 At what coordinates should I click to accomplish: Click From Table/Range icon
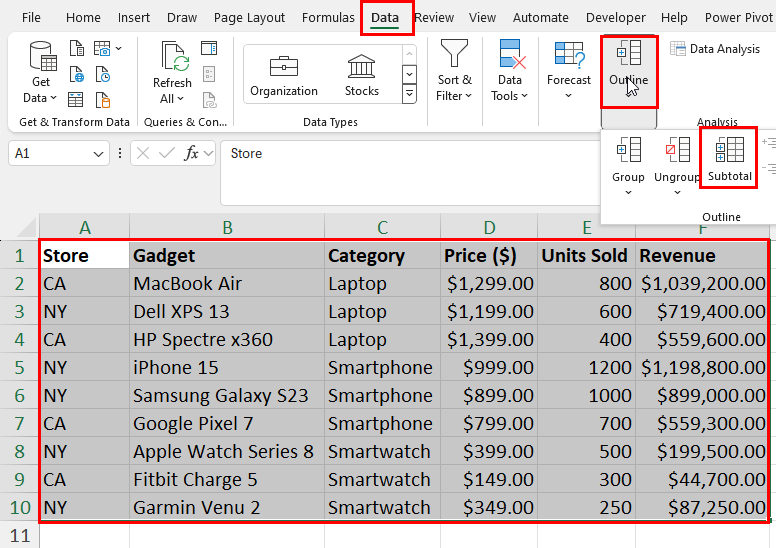point(75,100)
